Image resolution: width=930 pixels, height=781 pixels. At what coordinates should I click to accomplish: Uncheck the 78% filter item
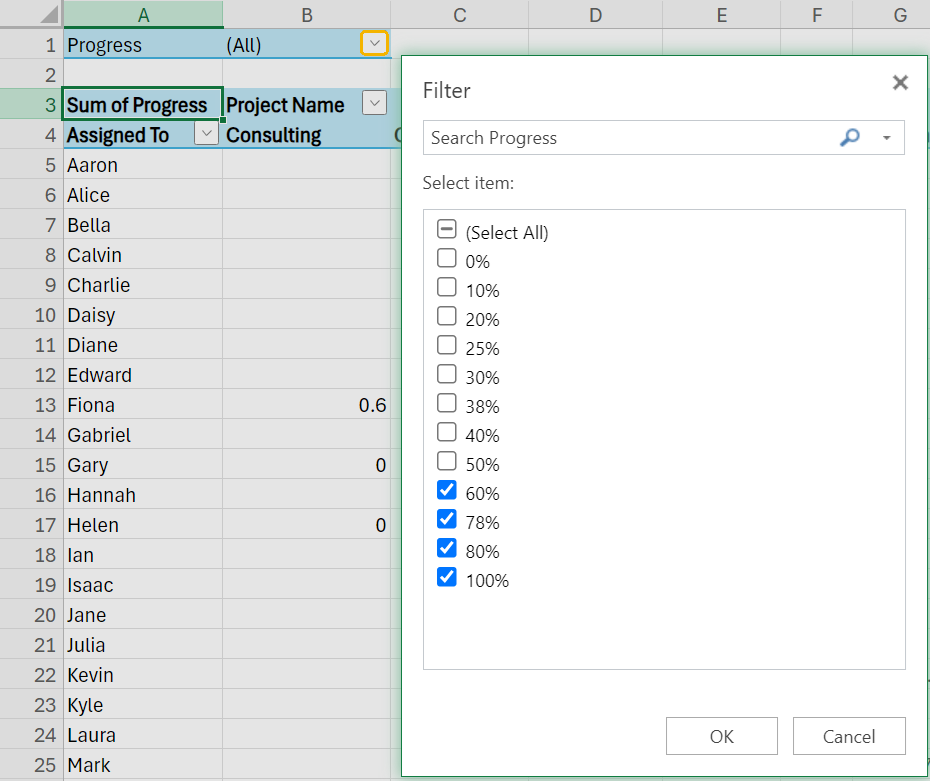(x=446, y=519)
